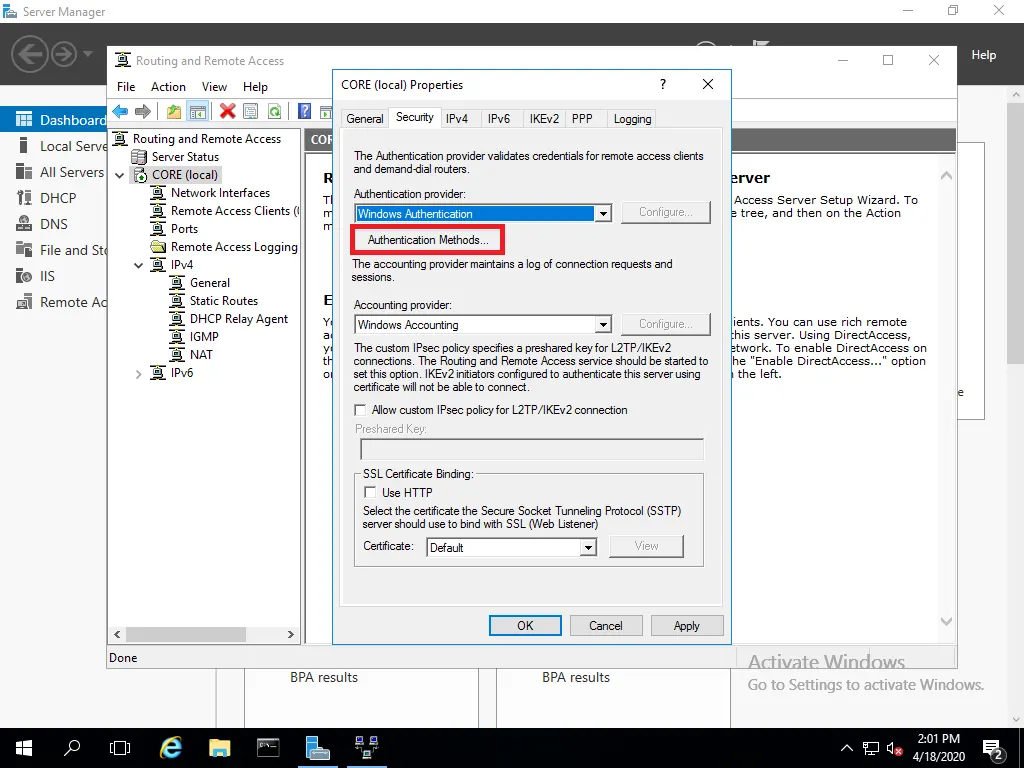The width and height of the screenshot is (1024, 768).
Task: Click the Forward arrow in RRAS toolbar
Action: click(x=142, y=112)
